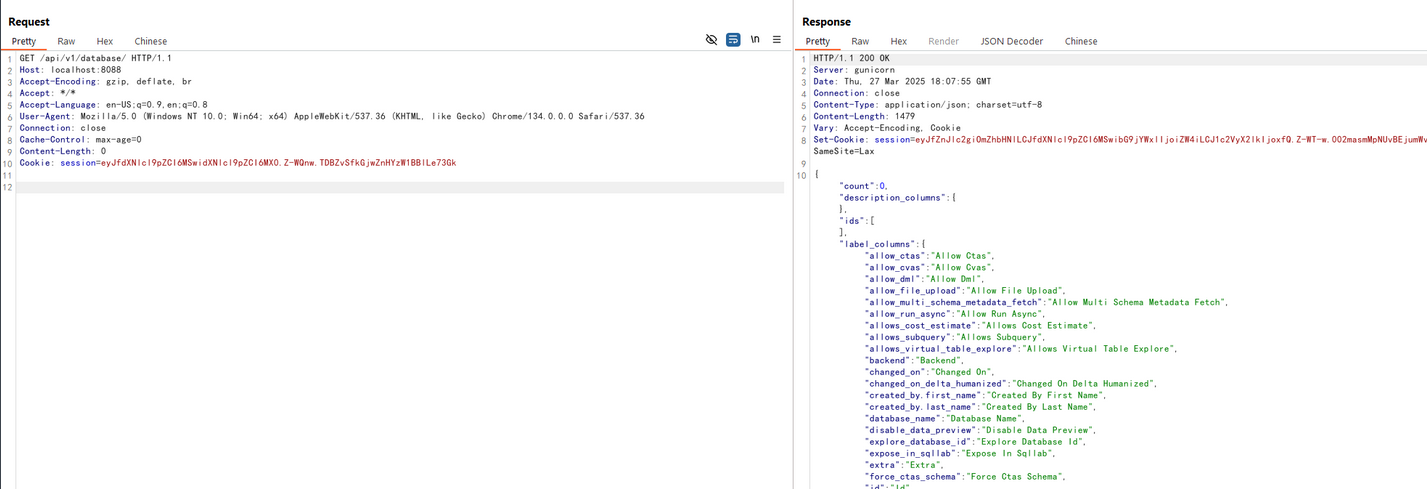Click the Request panel title
Screen dimensions: 1427x489
click(29, 21)
